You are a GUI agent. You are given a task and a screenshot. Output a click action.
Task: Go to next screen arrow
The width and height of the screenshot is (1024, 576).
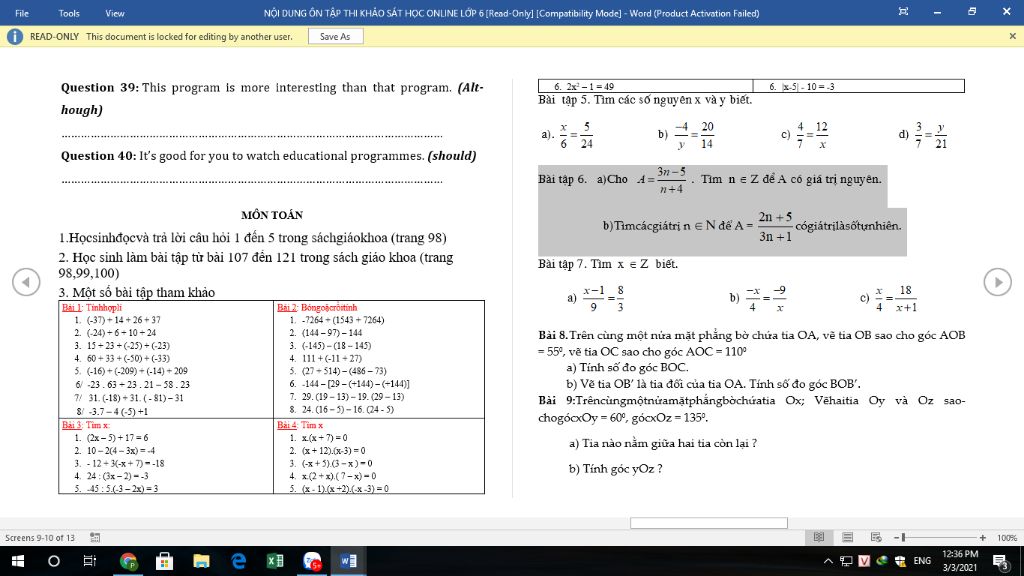[997, 282]
